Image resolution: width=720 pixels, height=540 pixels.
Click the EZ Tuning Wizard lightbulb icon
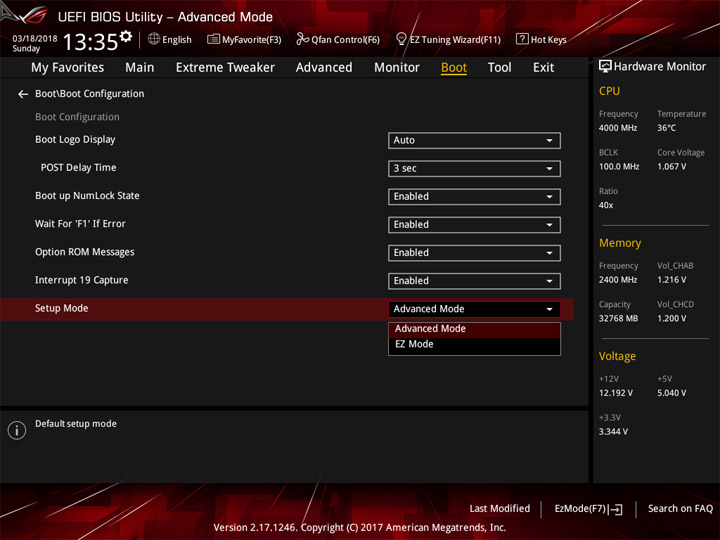point(401,39)
